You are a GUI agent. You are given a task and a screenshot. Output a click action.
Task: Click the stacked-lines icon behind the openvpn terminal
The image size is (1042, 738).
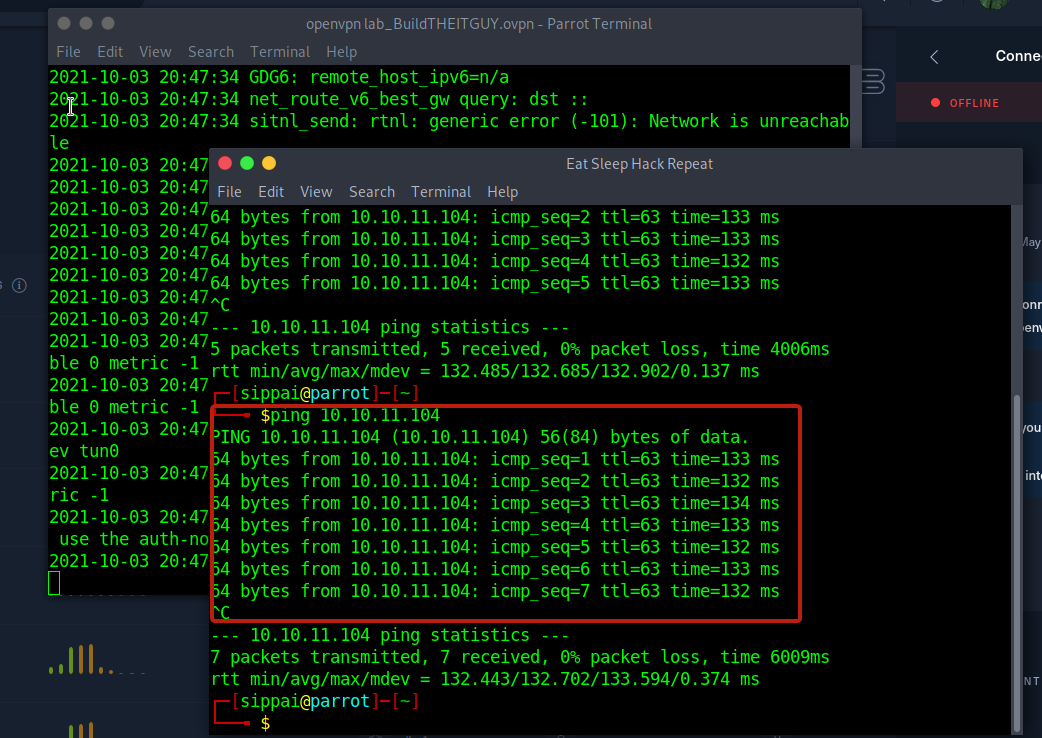(x=873, y=81)
